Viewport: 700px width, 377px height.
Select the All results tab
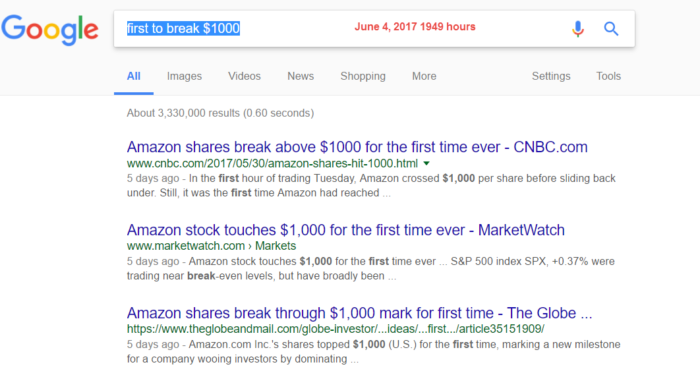133,76
